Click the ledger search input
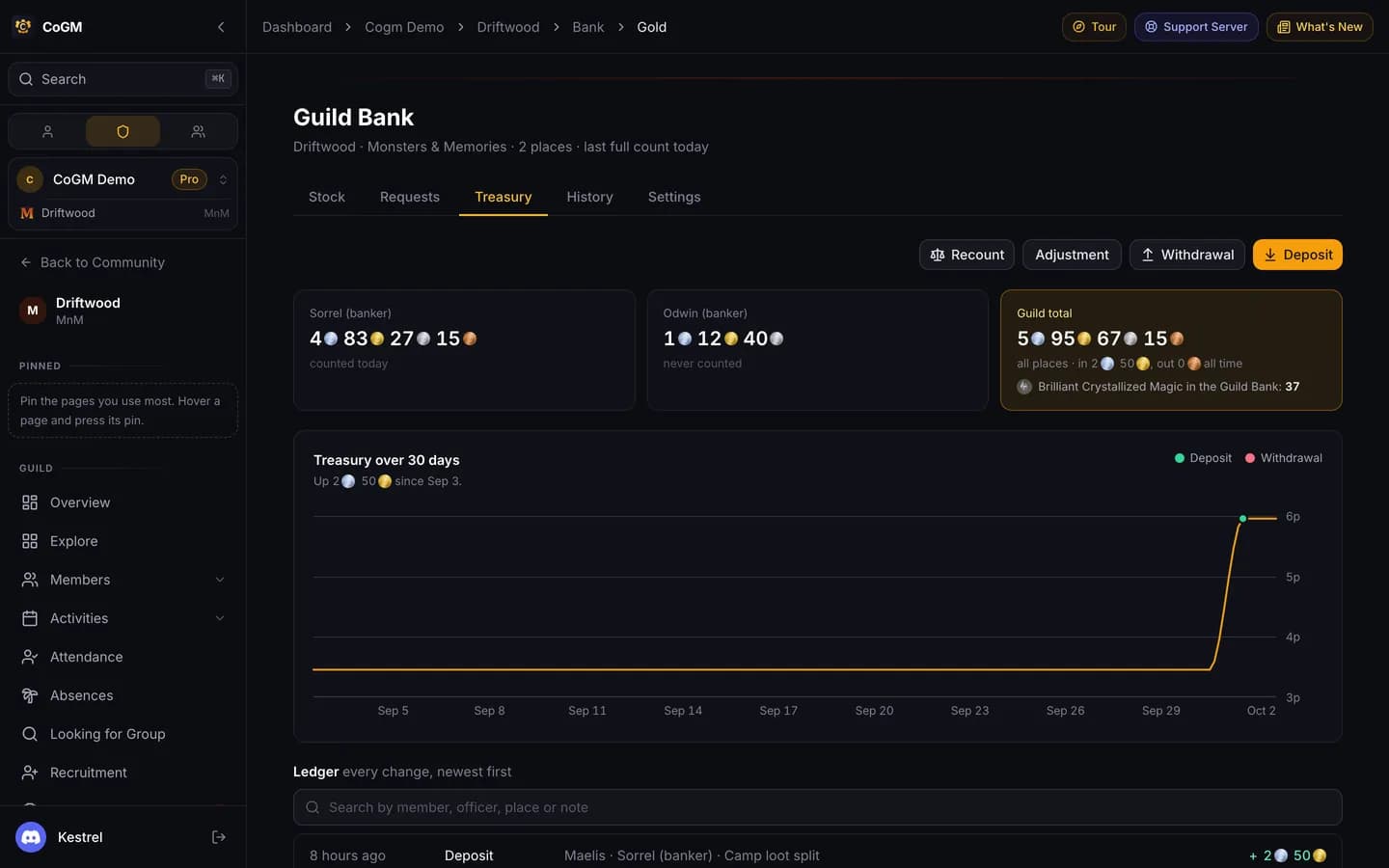This screenshot has height=868, width=1389. (818, 807)
